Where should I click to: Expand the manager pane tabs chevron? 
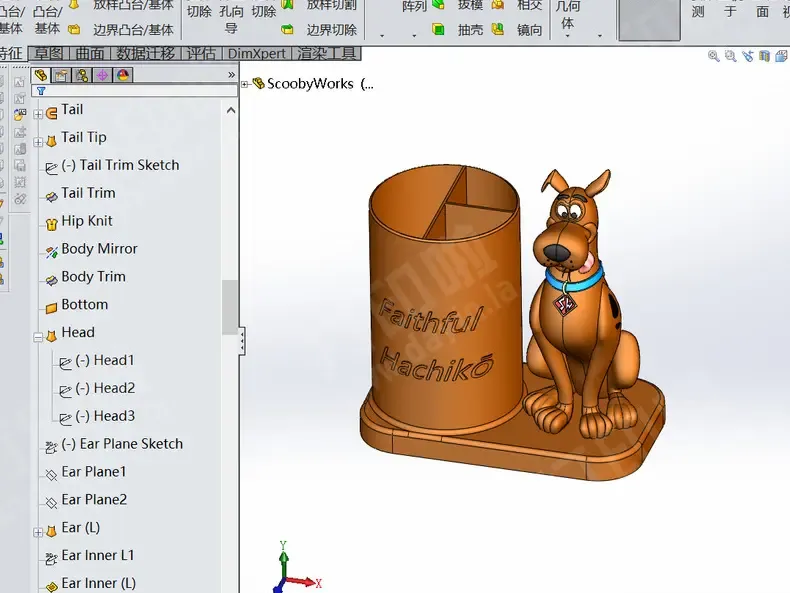tap(231, 75)
